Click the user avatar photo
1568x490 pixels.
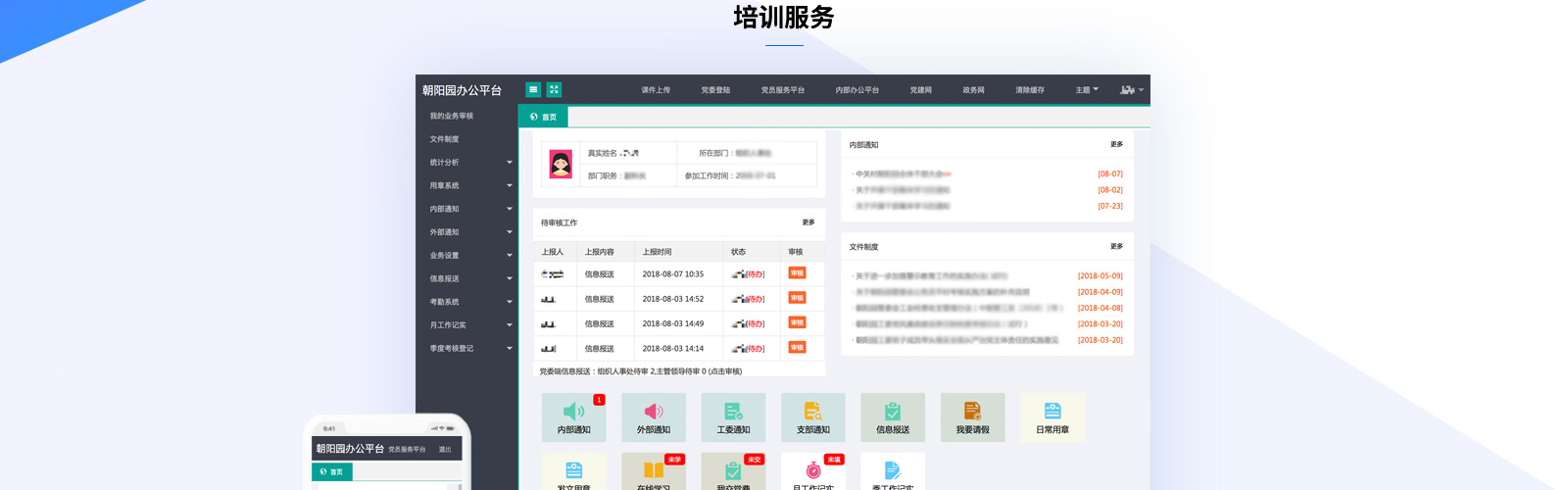[561, 164]
